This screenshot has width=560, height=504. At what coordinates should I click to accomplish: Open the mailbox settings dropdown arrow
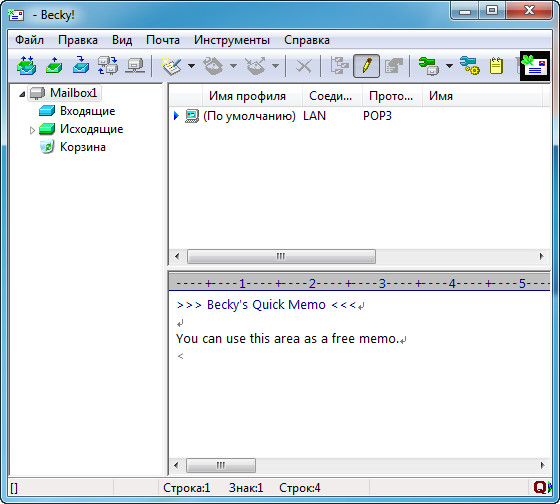point(450,66)
